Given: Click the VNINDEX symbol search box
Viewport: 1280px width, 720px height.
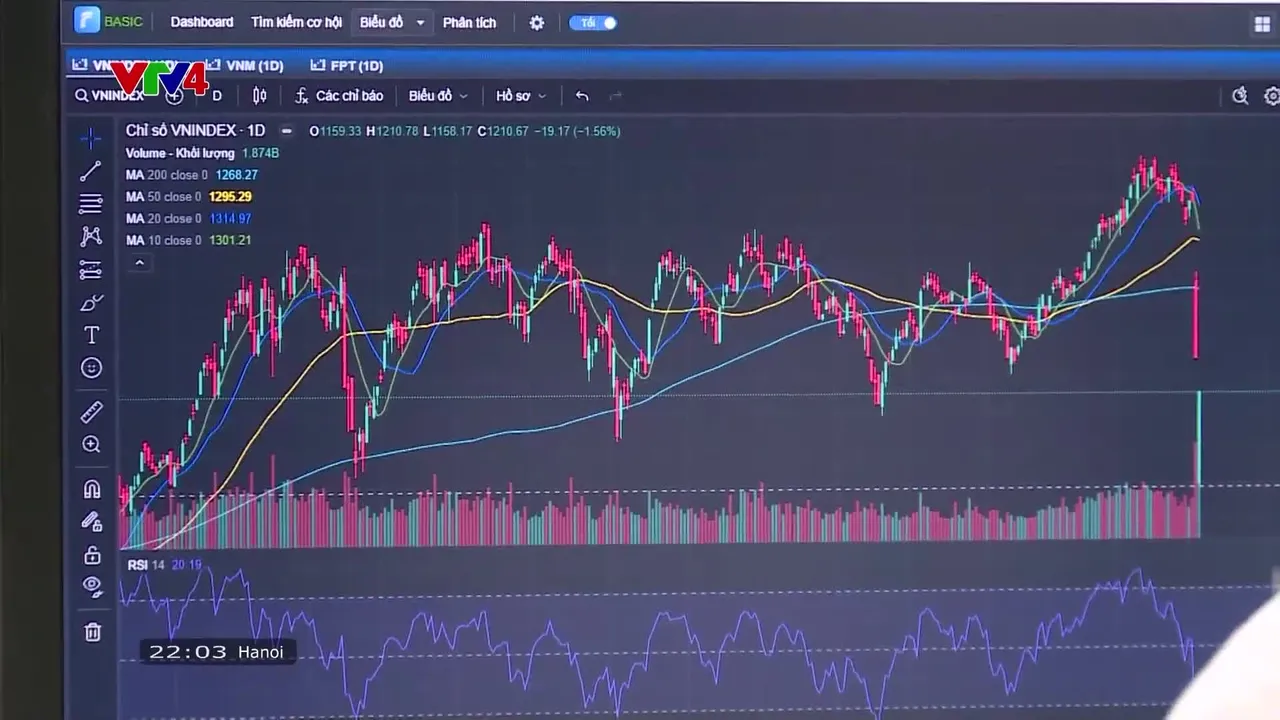Looking at the screenshot, I should [x=110, y=96].
